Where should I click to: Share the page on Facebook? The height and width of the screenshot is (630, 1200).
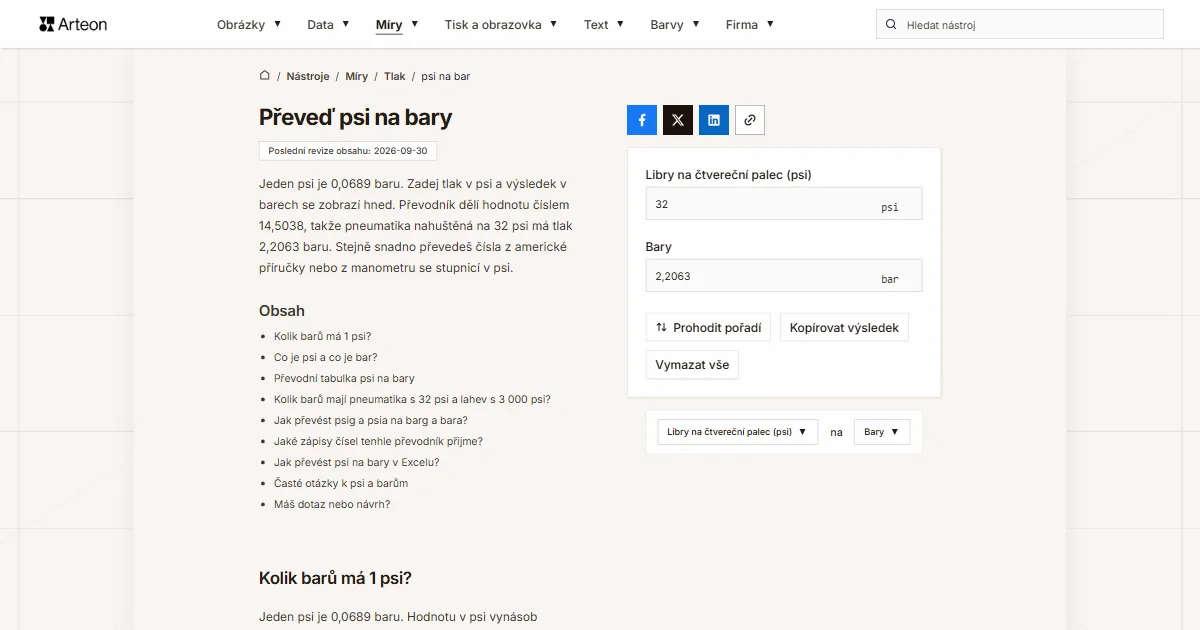(x=642, y=120)
